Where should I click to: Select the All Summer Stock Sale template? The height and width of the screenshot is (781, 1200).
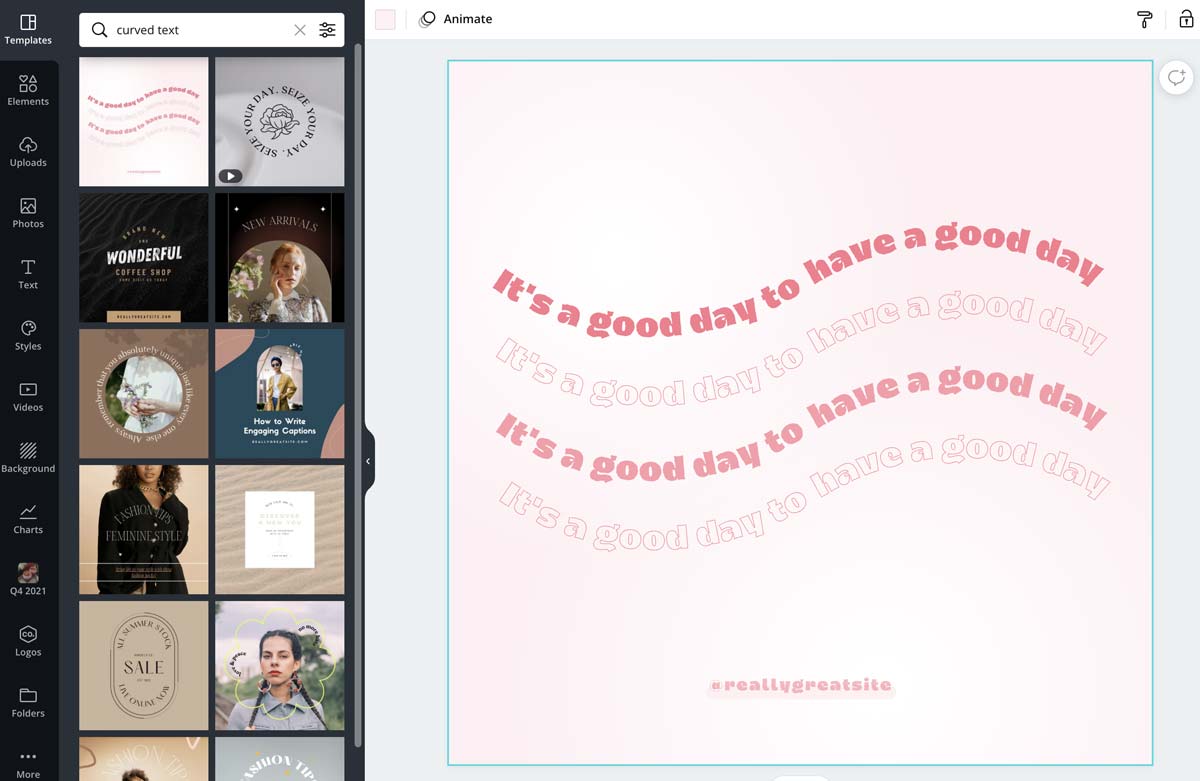click(144, 665)
